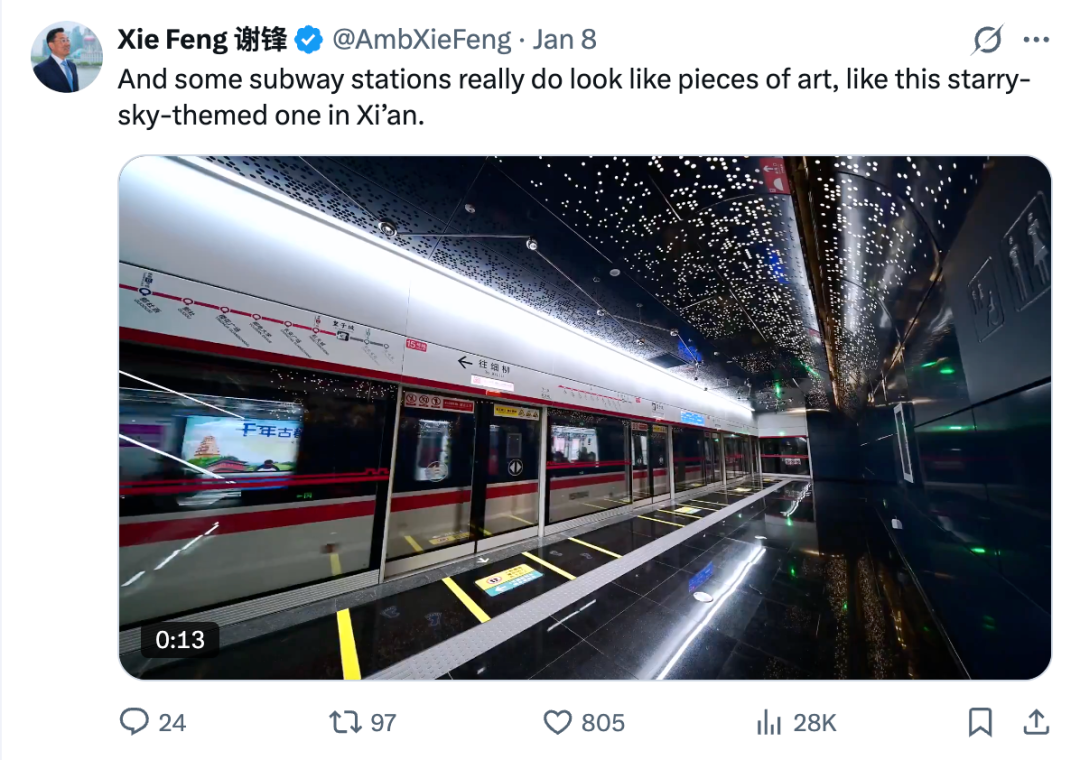Click the verified blue checkmark badge
The height and width of the screenshot is (760, 1080).
click(306, 39)
